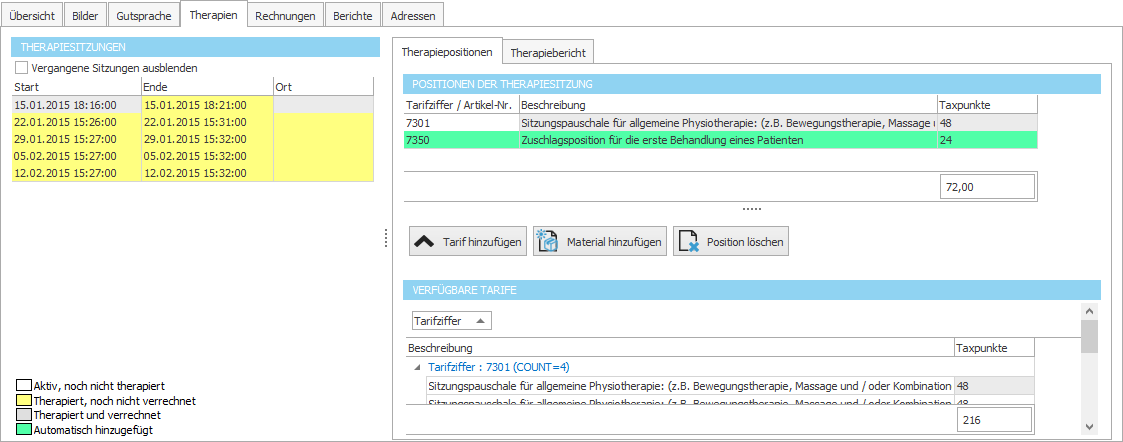The image size is (1123, 442).
Task: Click the Position löschen document icon
Action: pos(688,241)
